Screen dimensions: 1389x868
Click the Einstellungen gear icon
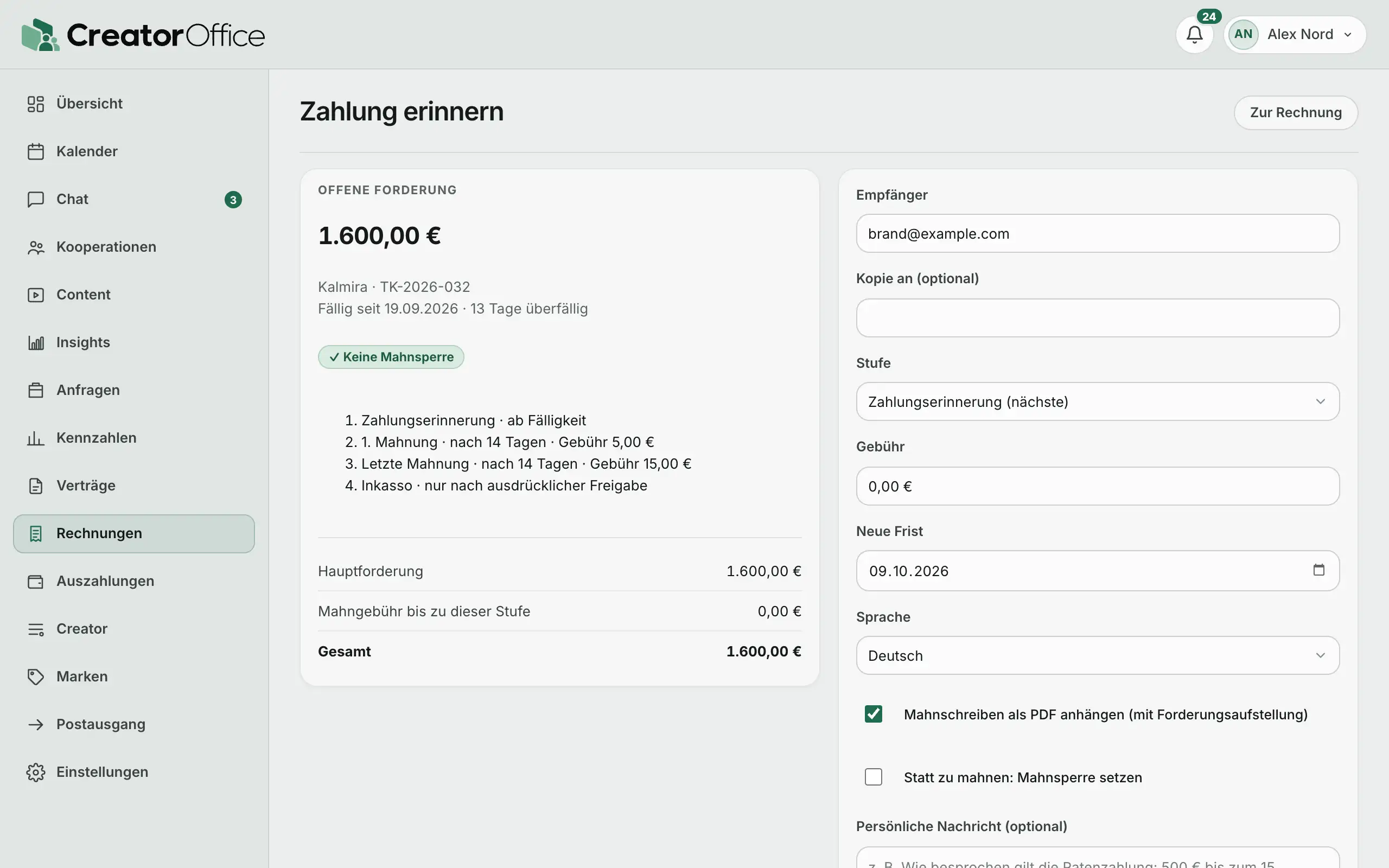tap(36, 772)
